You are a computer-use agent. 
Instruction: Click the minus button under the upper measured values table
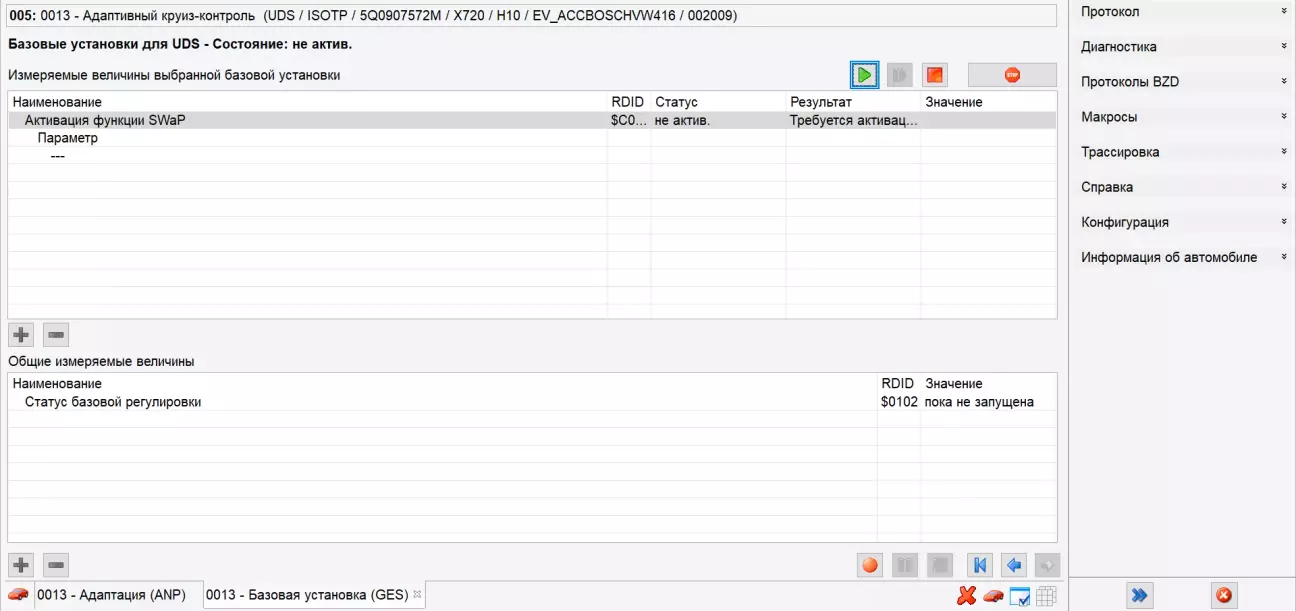(x=56, y=335)
